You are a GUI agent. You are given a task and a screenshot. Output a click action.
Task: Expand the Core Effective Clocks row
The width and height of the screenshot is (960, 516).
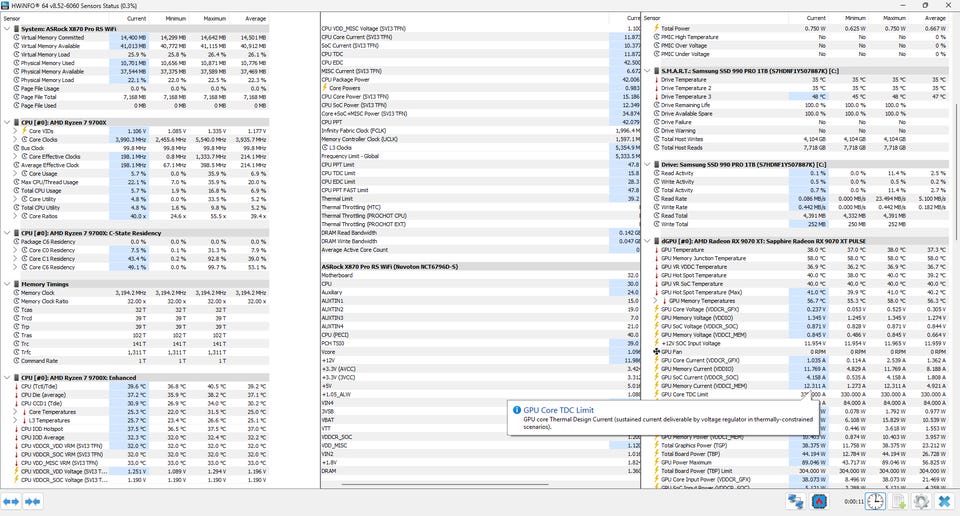coord(15,157)
